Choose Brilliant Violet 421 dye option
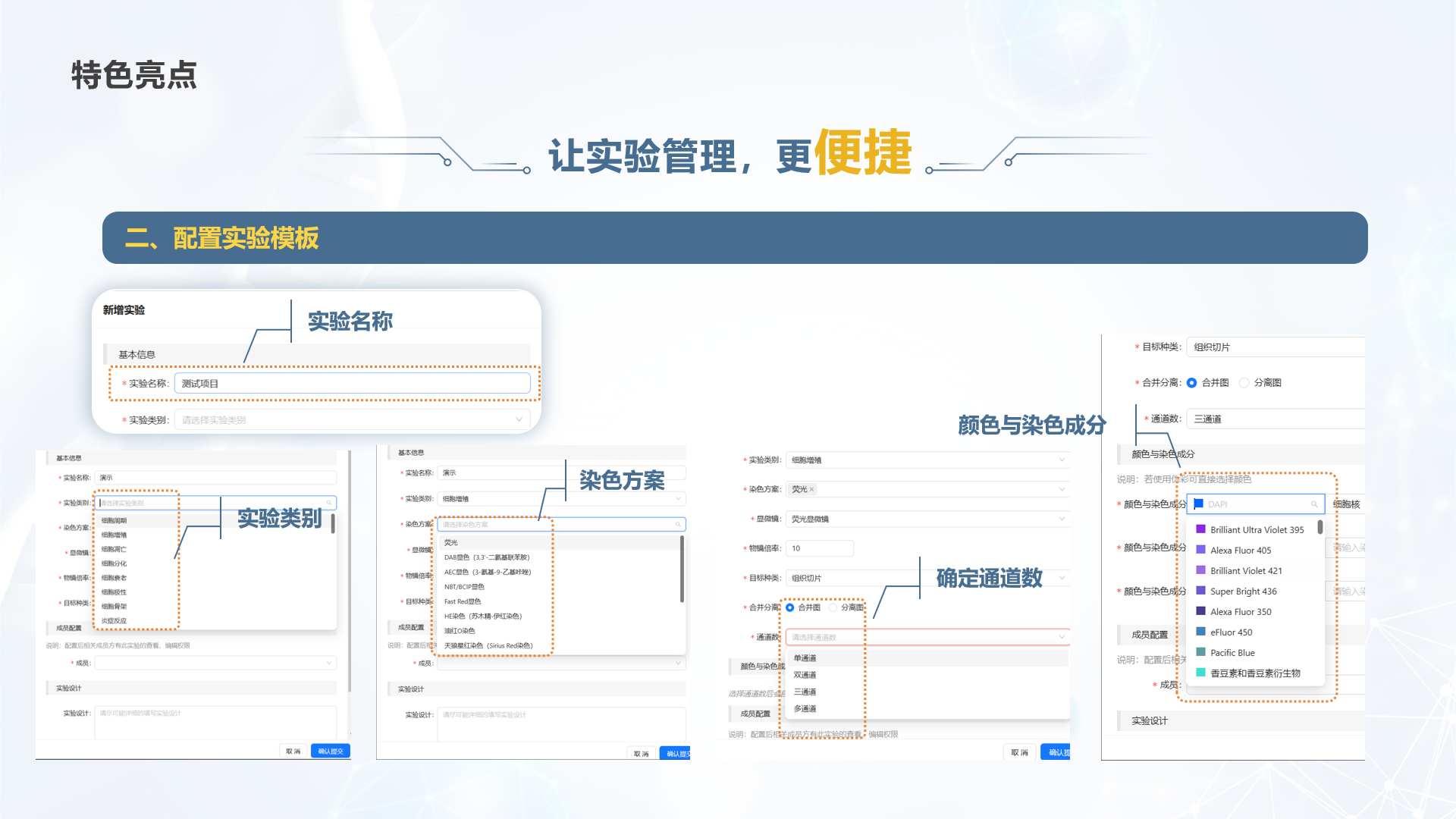The width and height of the screenshot is (1456, 819). 1246,571
